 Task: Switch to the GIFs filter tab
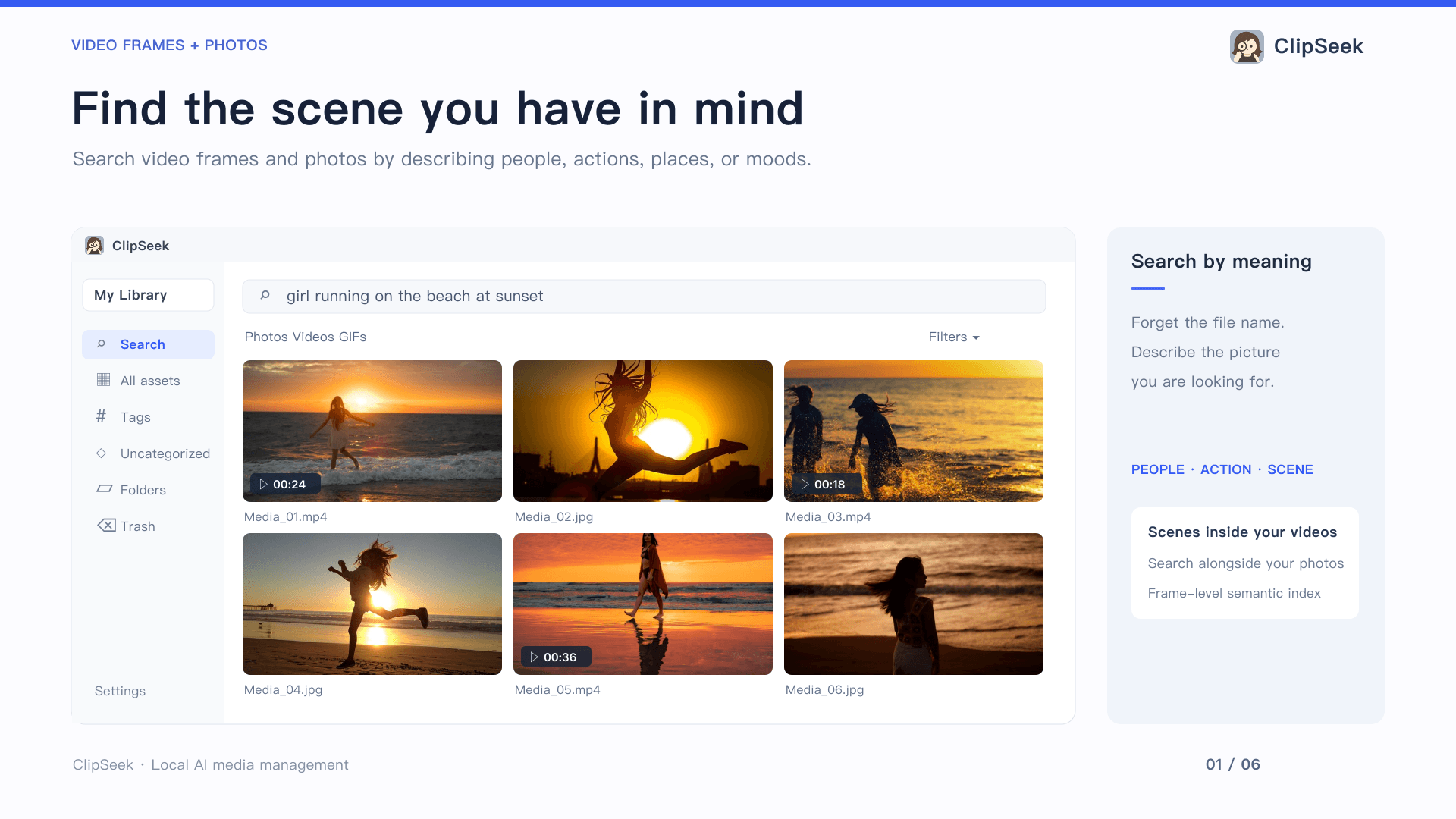[353, 337]
